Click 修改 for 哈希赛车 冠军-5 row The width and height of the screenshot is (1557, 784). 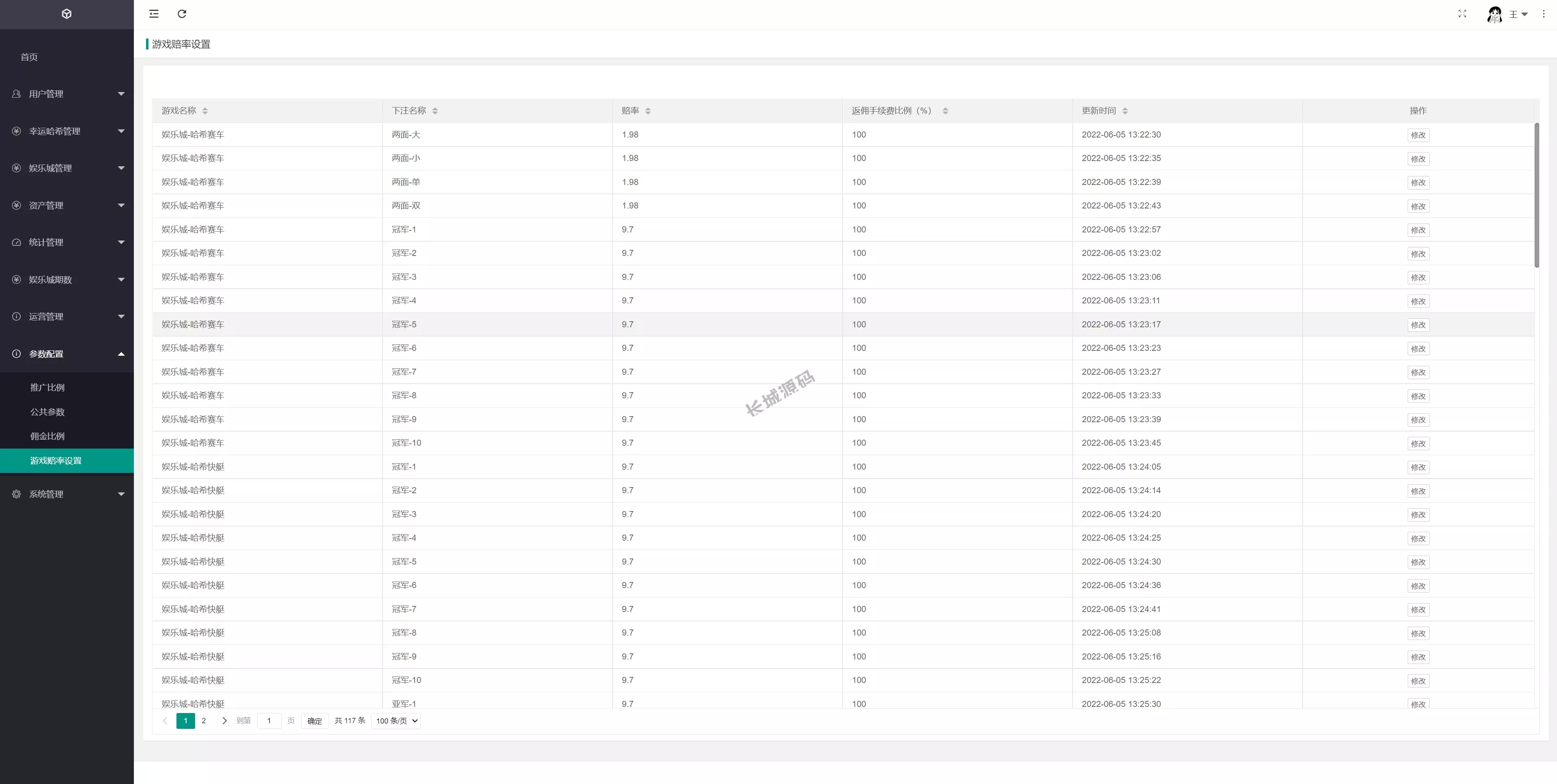click(x=1418, y=325)
